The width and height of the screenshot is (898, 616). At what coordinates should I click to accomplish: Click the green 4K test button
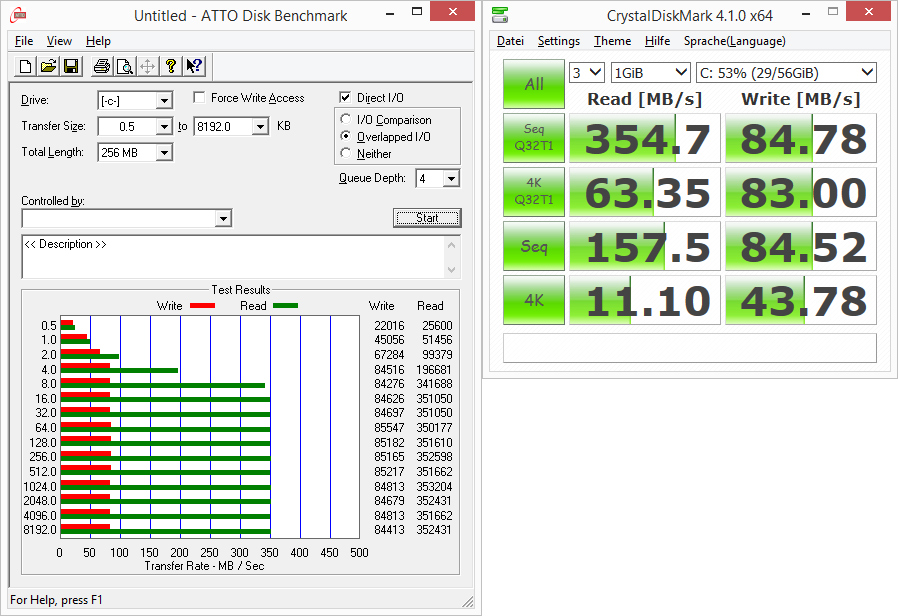pos(534,300)
